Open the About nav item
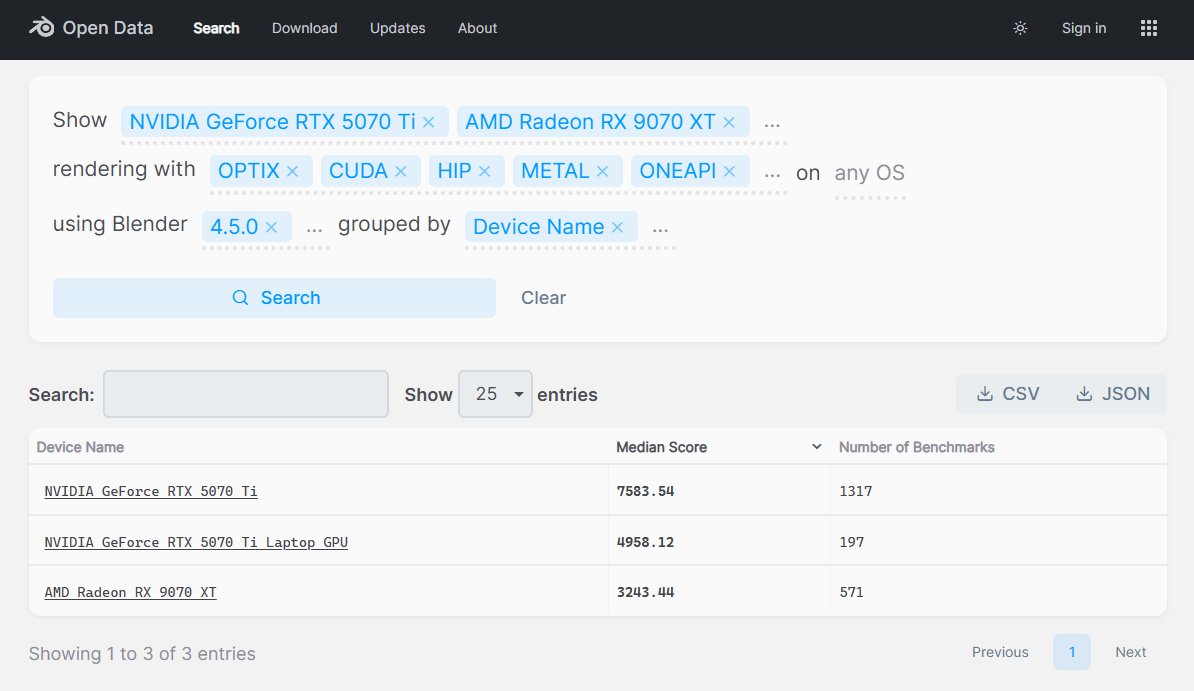1194x691 pixels. pyautogui.click(x=477, y=28)
